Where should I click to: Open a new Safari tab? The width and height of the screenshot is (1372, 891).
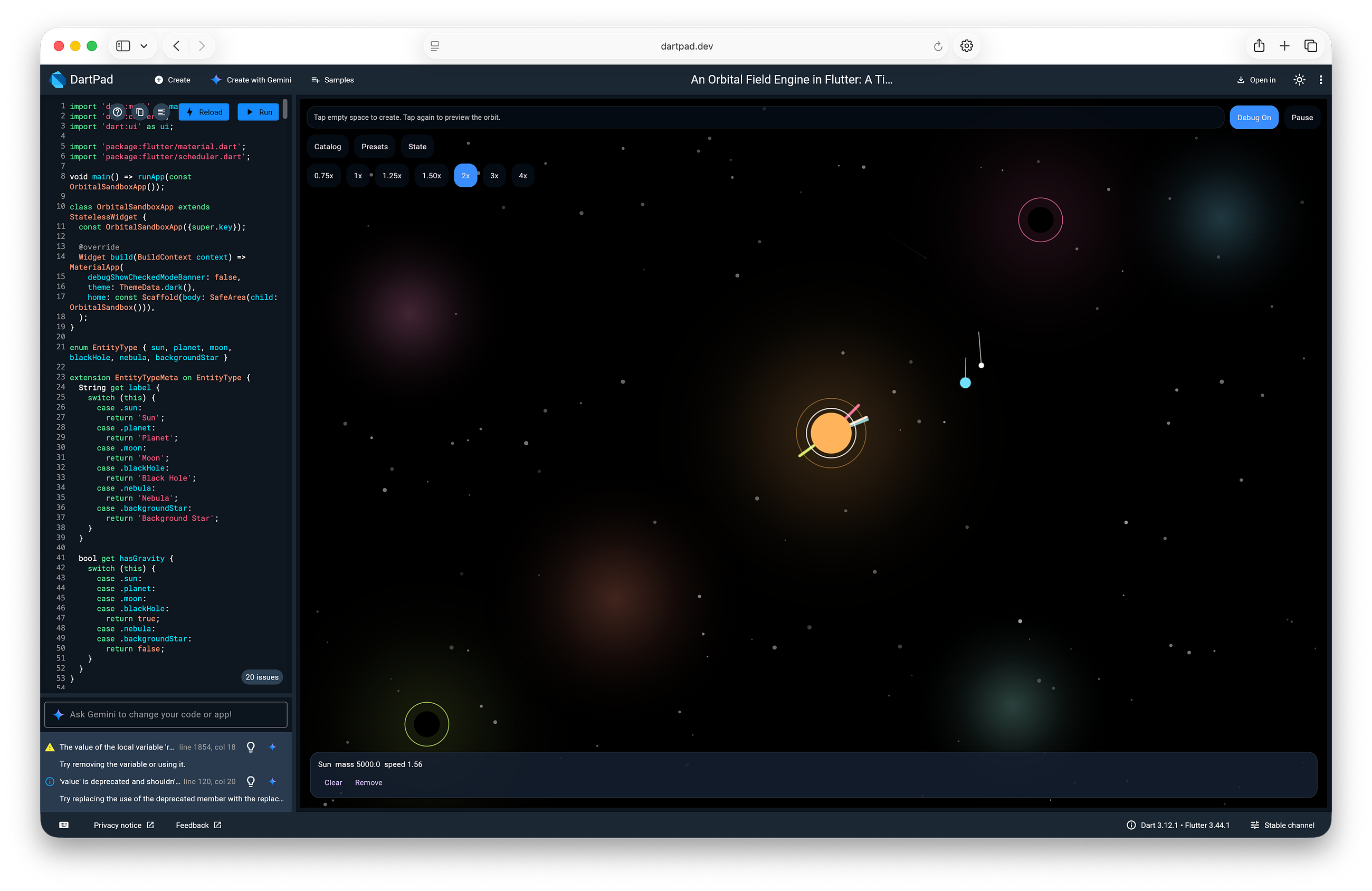[1284, 46]
